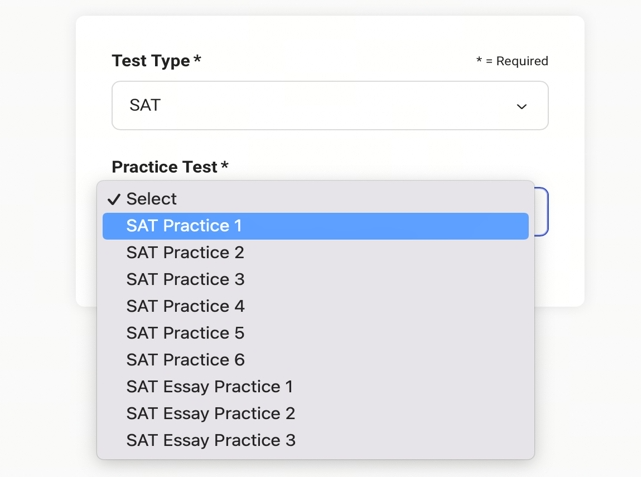
Task: Click the chevron arrow in Test Type field
Action: pos(521,106)
